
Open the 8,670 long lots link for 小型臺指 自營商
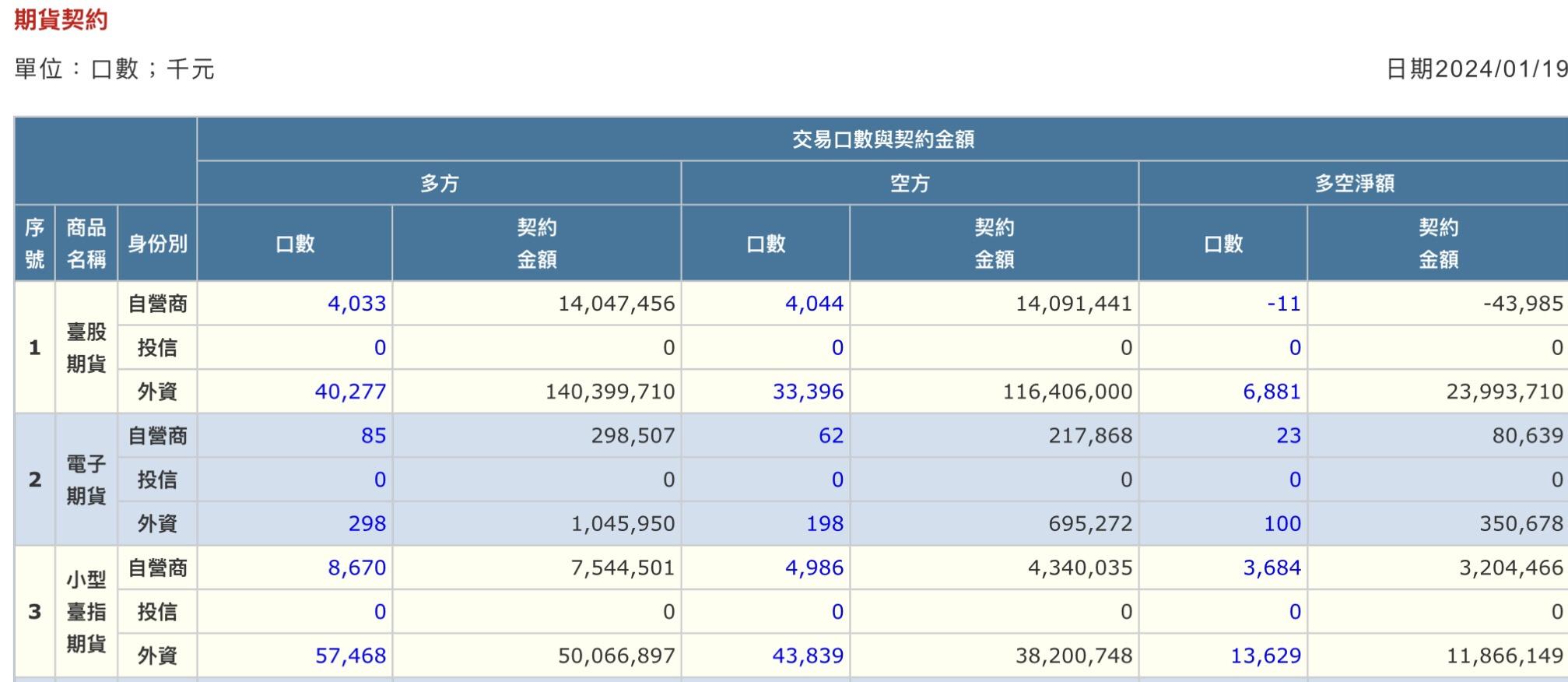[356, 568]
